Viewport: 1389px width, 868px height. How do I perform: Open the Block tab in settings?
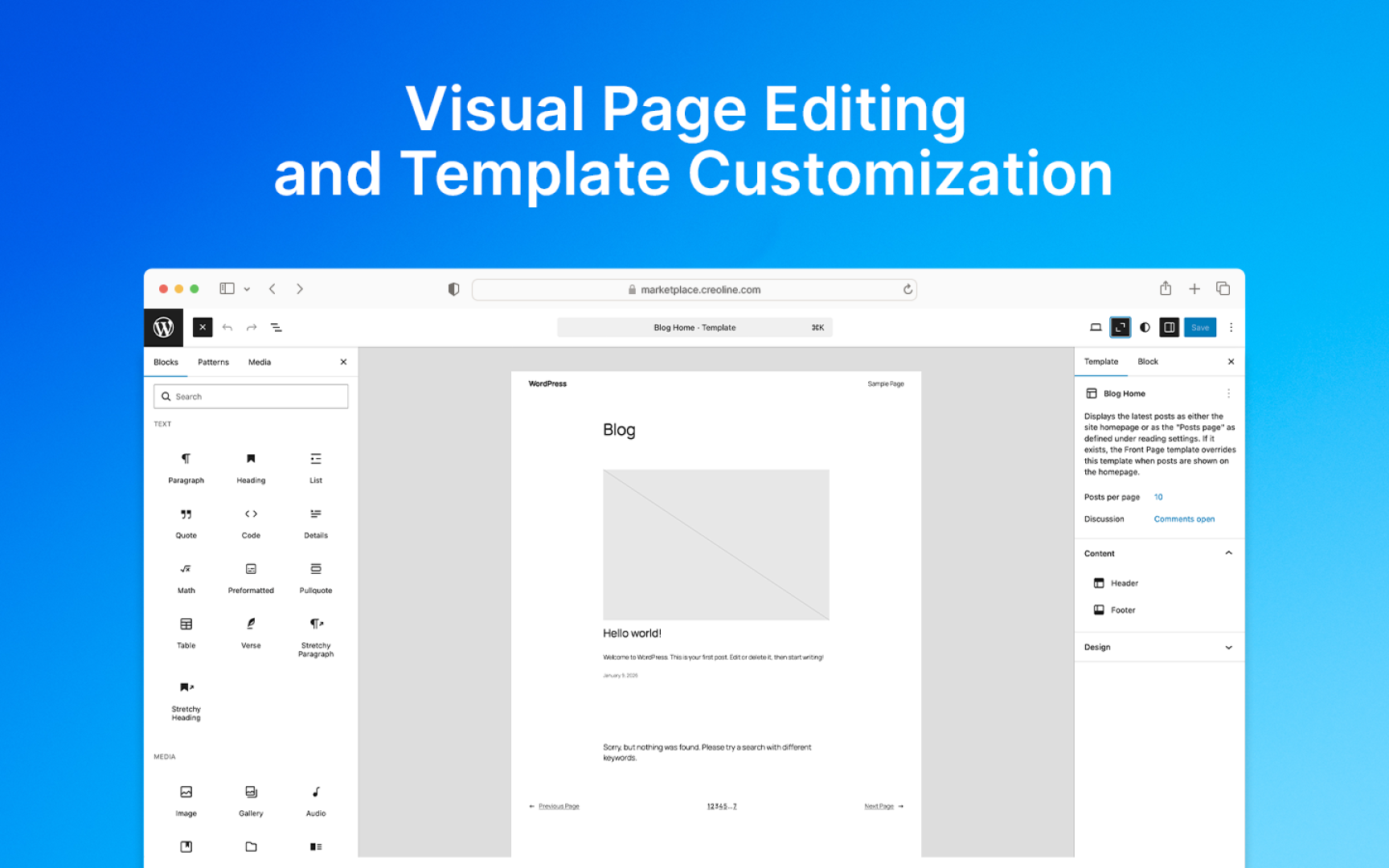1147,362
